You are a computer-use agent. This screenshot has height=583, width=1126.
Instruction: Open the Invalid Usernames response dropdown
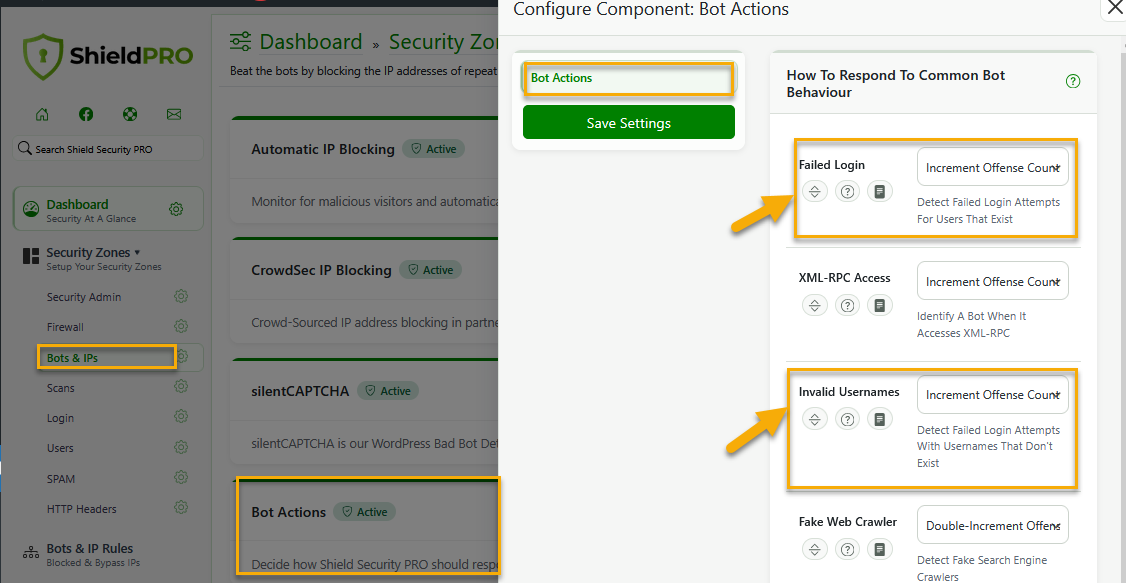[992, 395]
